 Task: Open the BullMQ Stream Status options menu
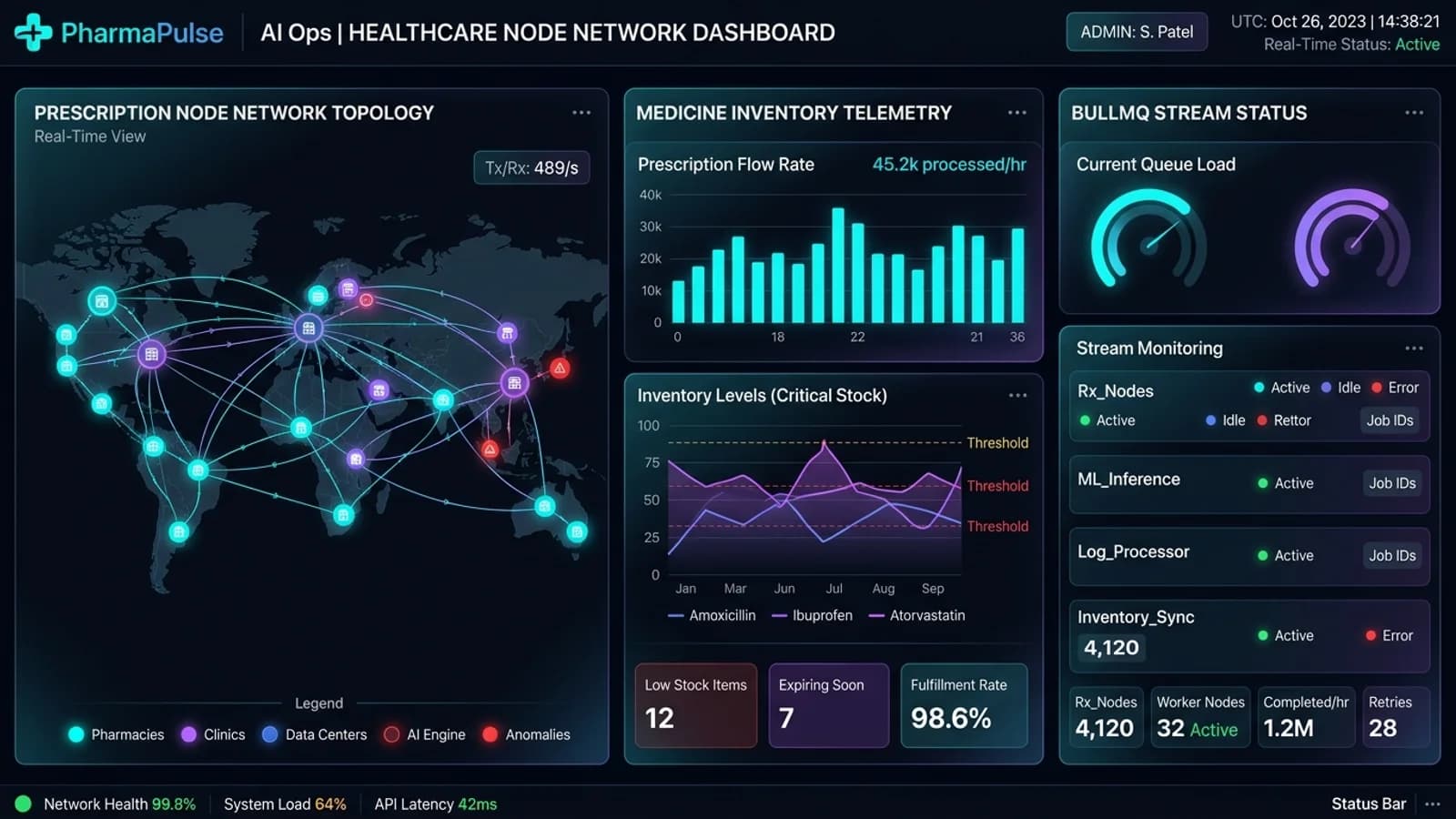[1414, 113]
